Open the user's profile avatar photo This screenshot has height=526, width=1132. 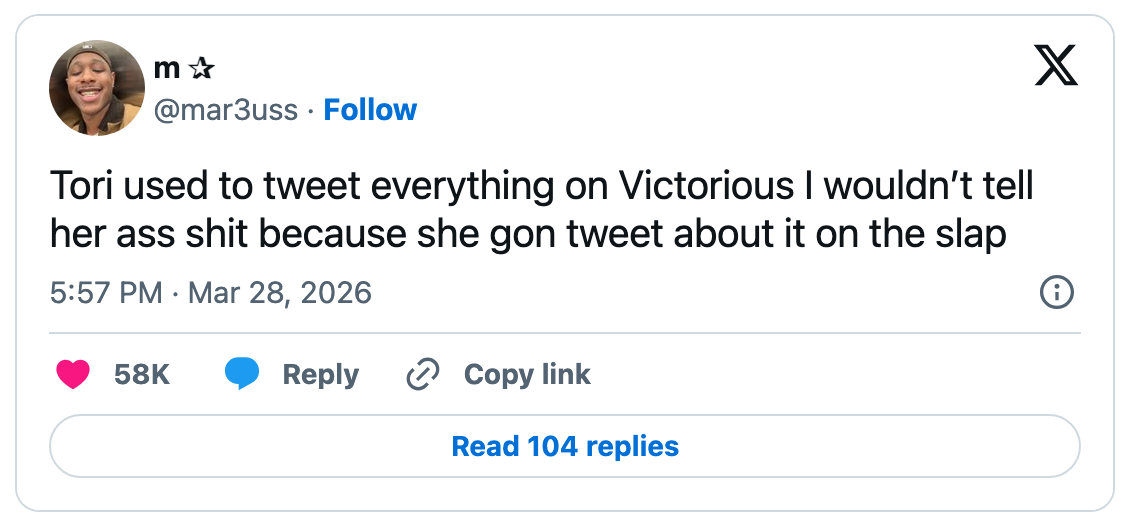tap(97, 88)
